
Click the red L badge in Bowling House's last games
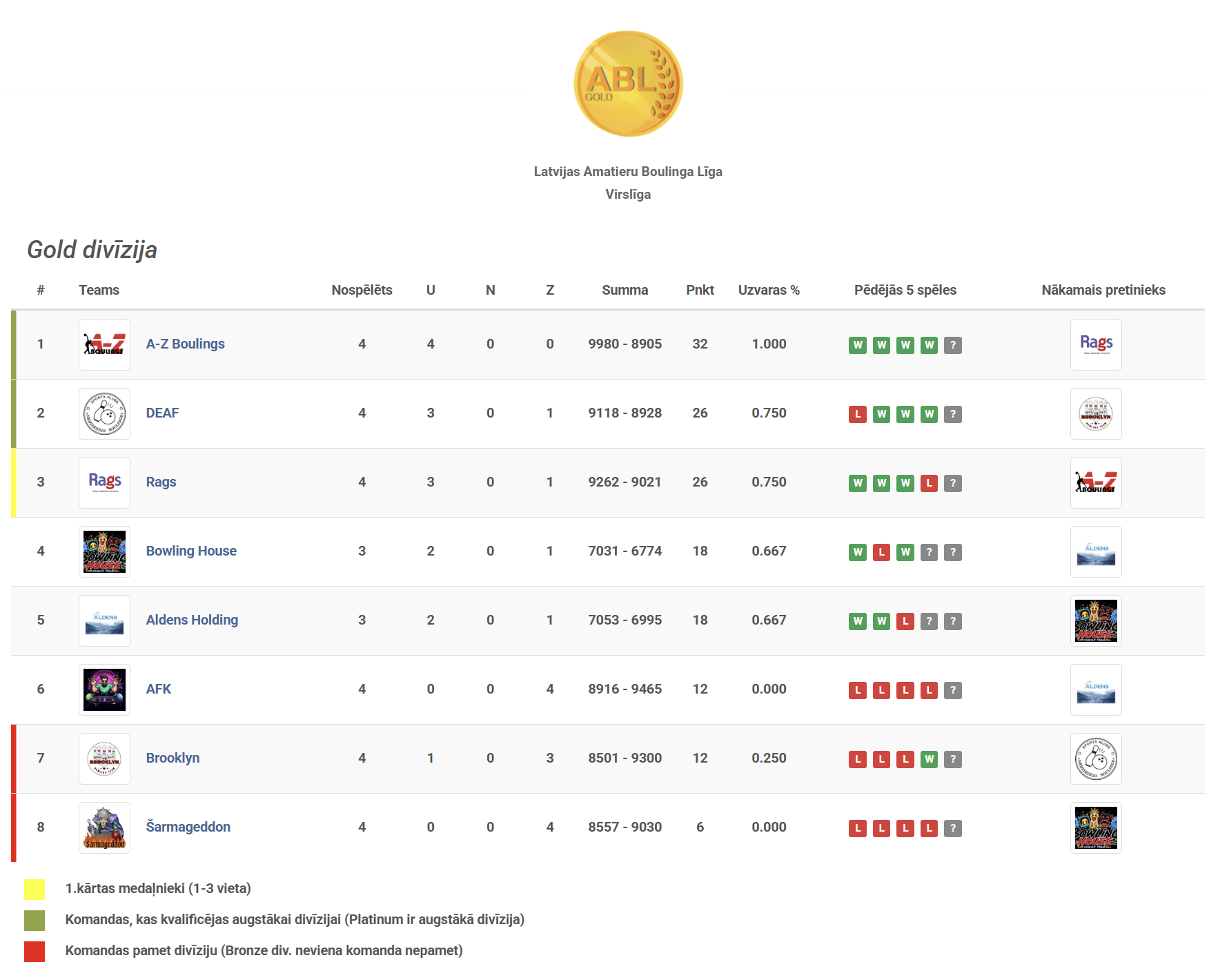coord(881,552)
